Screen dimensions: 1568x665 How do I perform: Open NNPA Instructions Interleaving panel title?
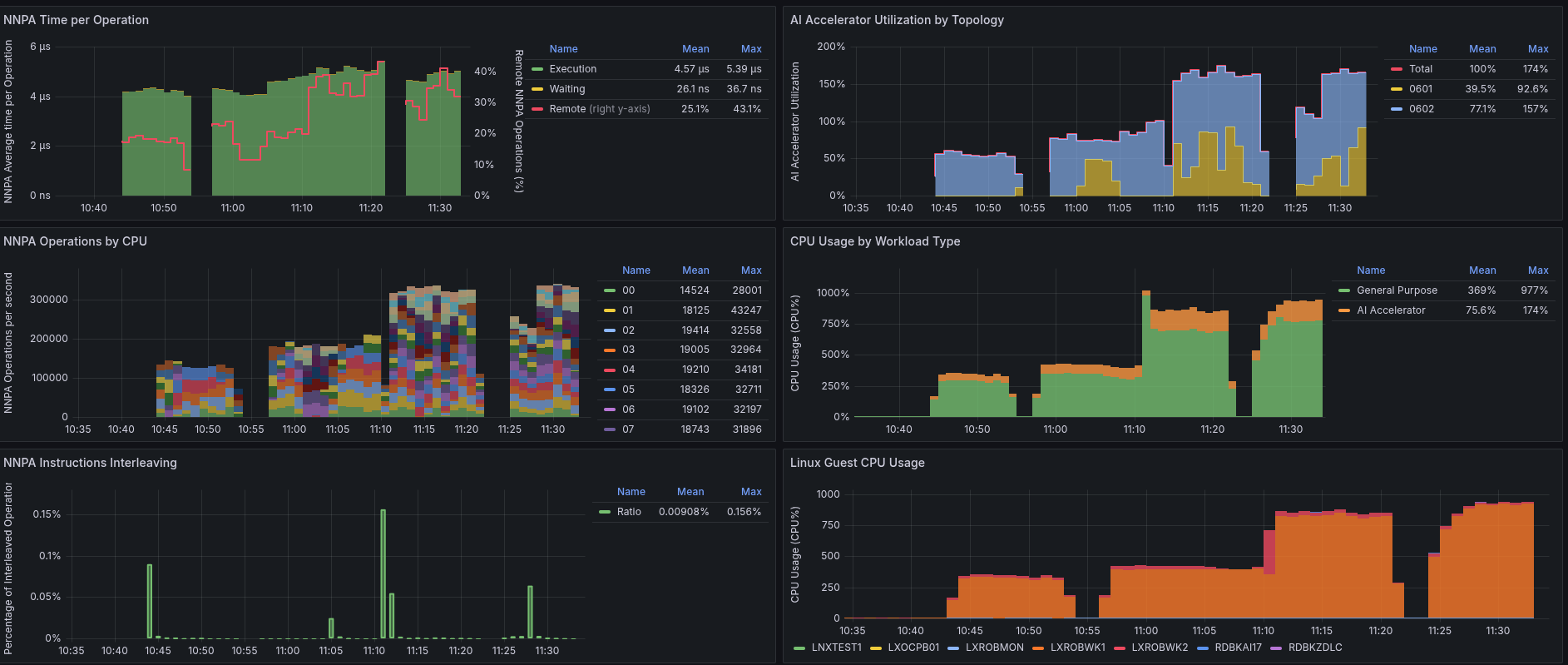click(x=90, y=463)
